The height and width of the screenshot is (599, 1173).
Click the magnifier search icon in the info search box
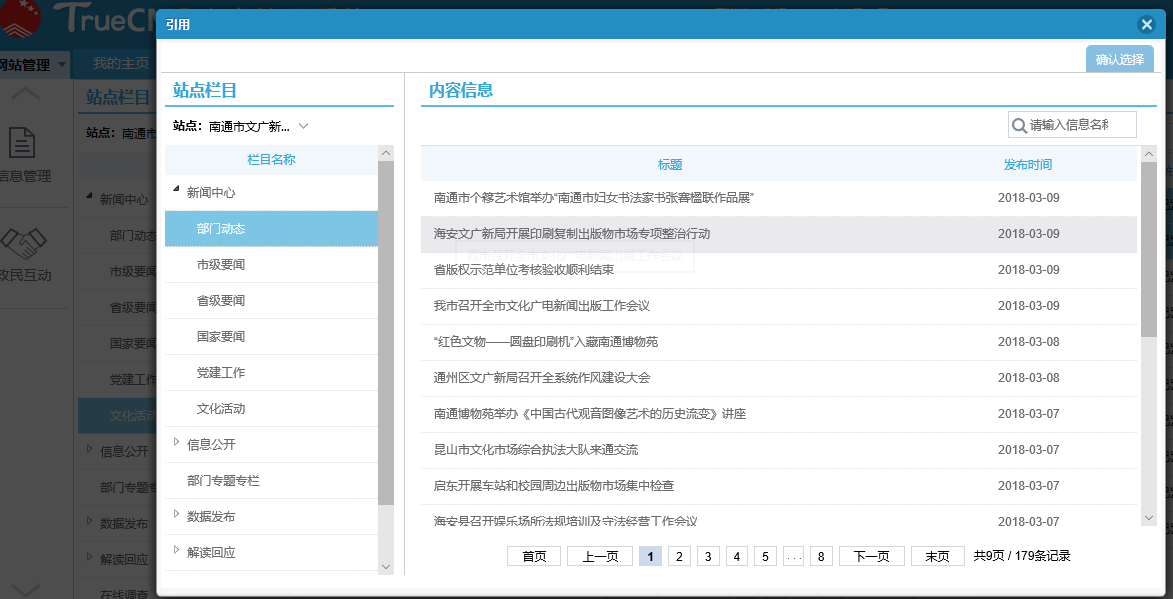(x=1018, y=125)
